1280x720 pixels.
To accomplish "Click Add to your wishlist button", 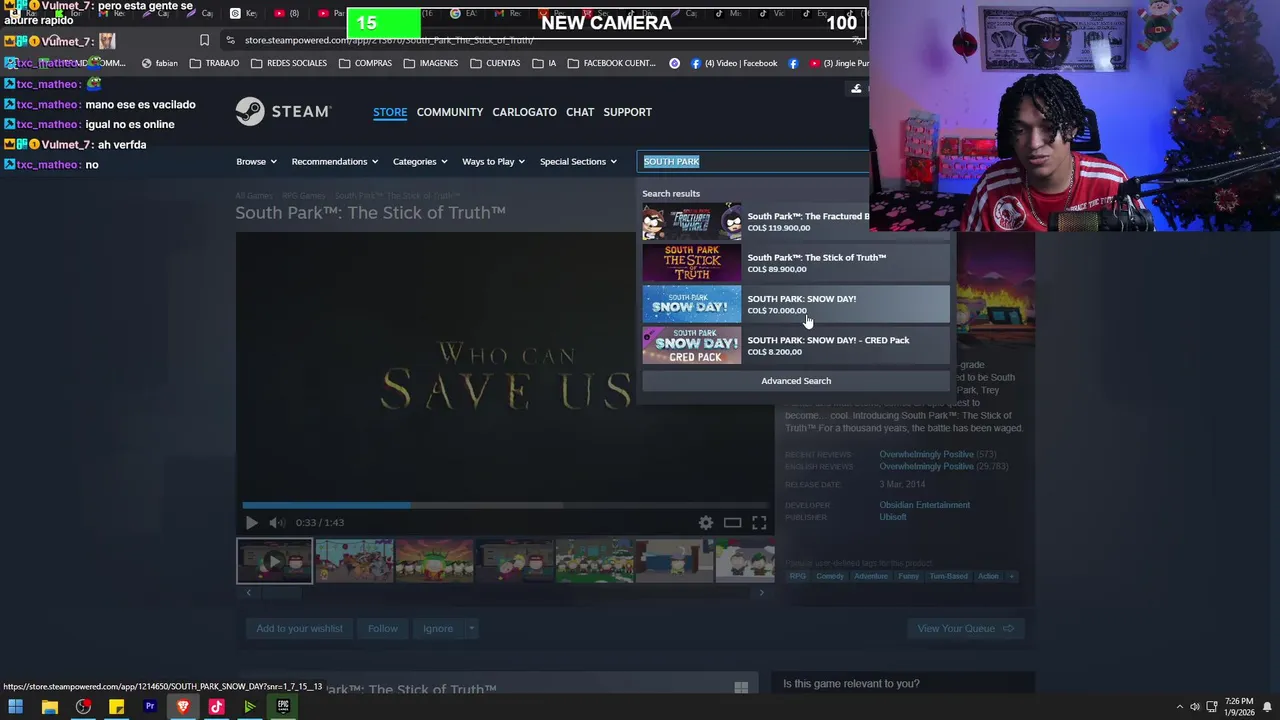I will (299, 629).
